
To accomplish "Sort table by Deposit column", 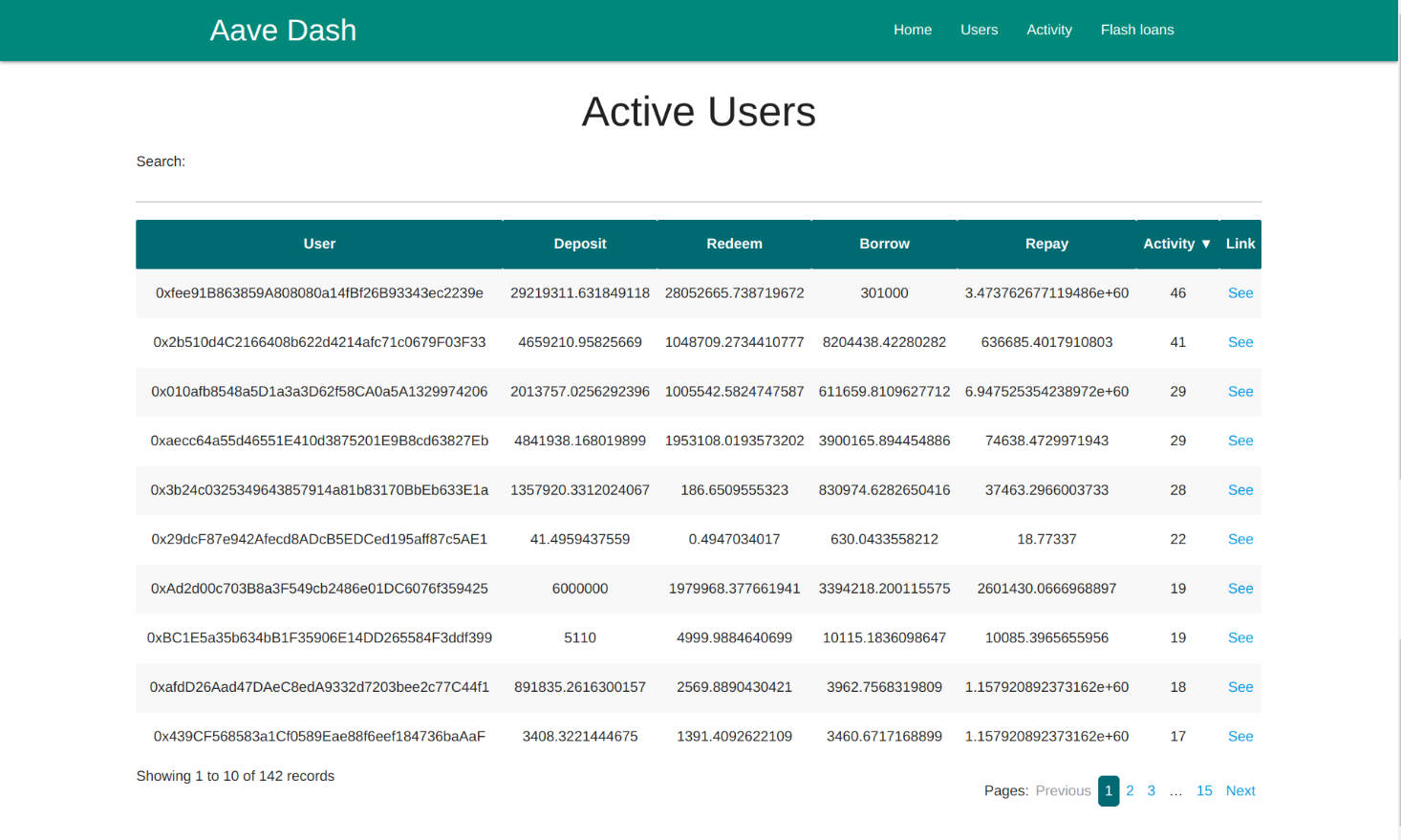I will (580, 244).
